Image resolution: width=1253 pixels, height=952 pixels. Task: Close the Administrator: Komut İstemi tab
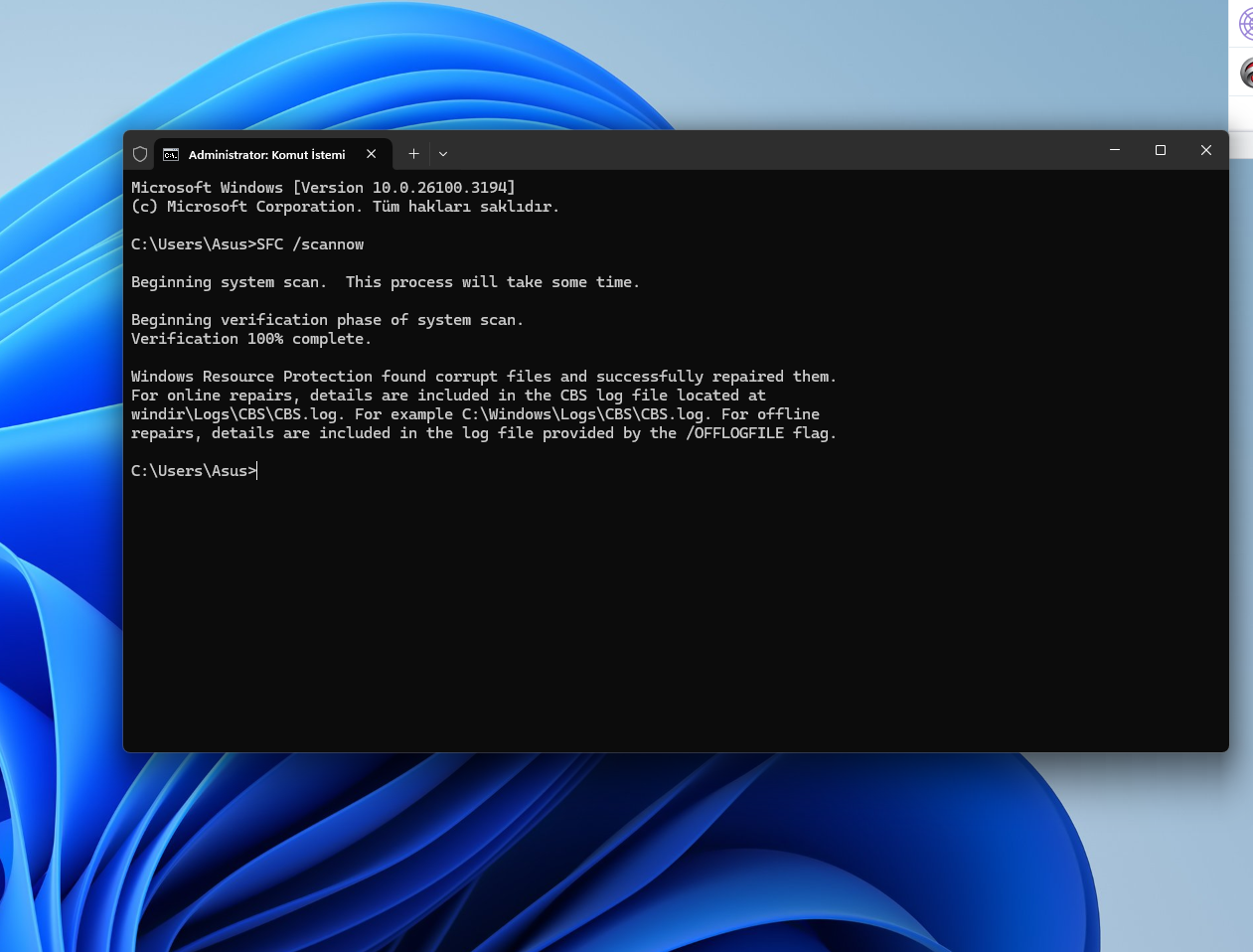click(372, 154)
